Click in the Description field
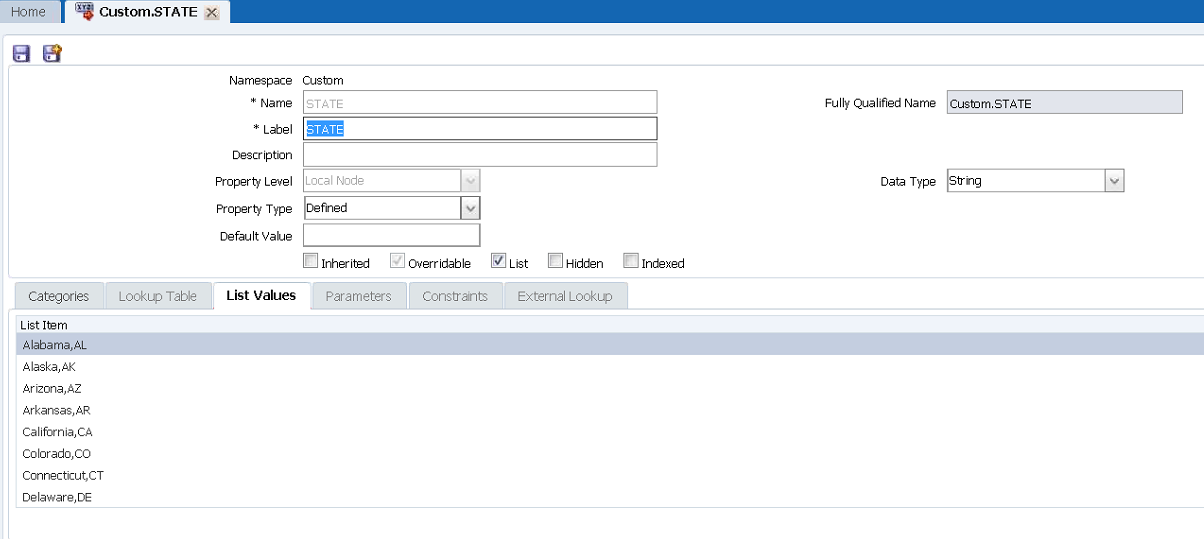 480,155
